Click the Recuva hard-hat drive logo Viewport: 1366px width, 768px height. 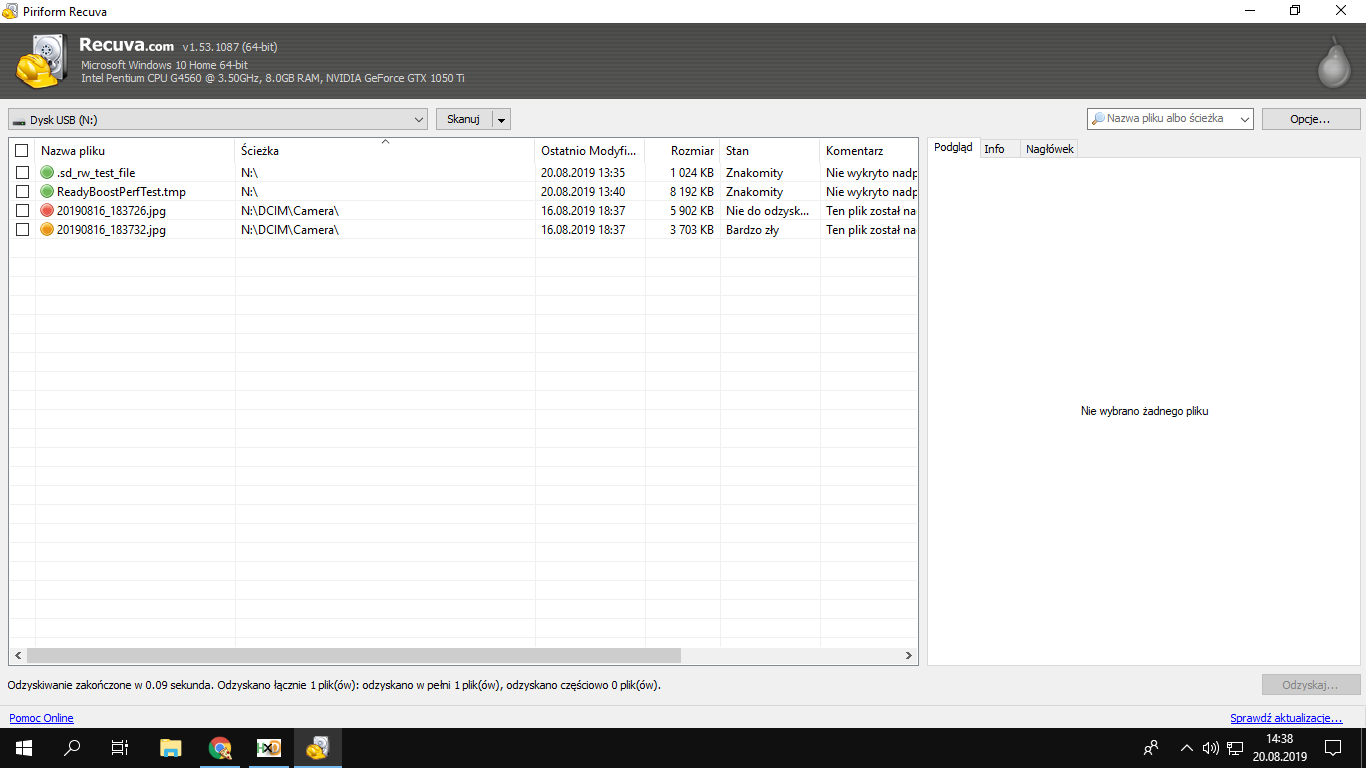click(41, 62)
